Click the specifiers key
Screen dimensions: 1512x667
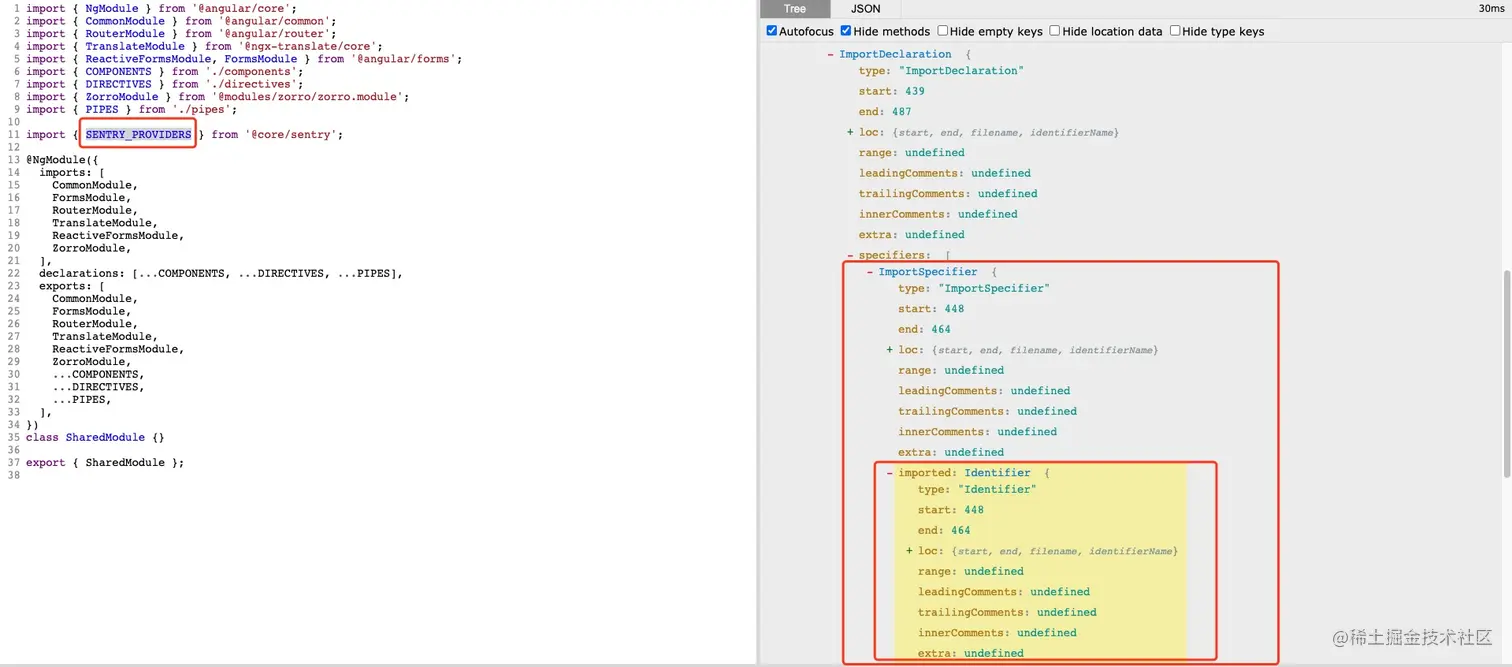(x=894, y=255)
